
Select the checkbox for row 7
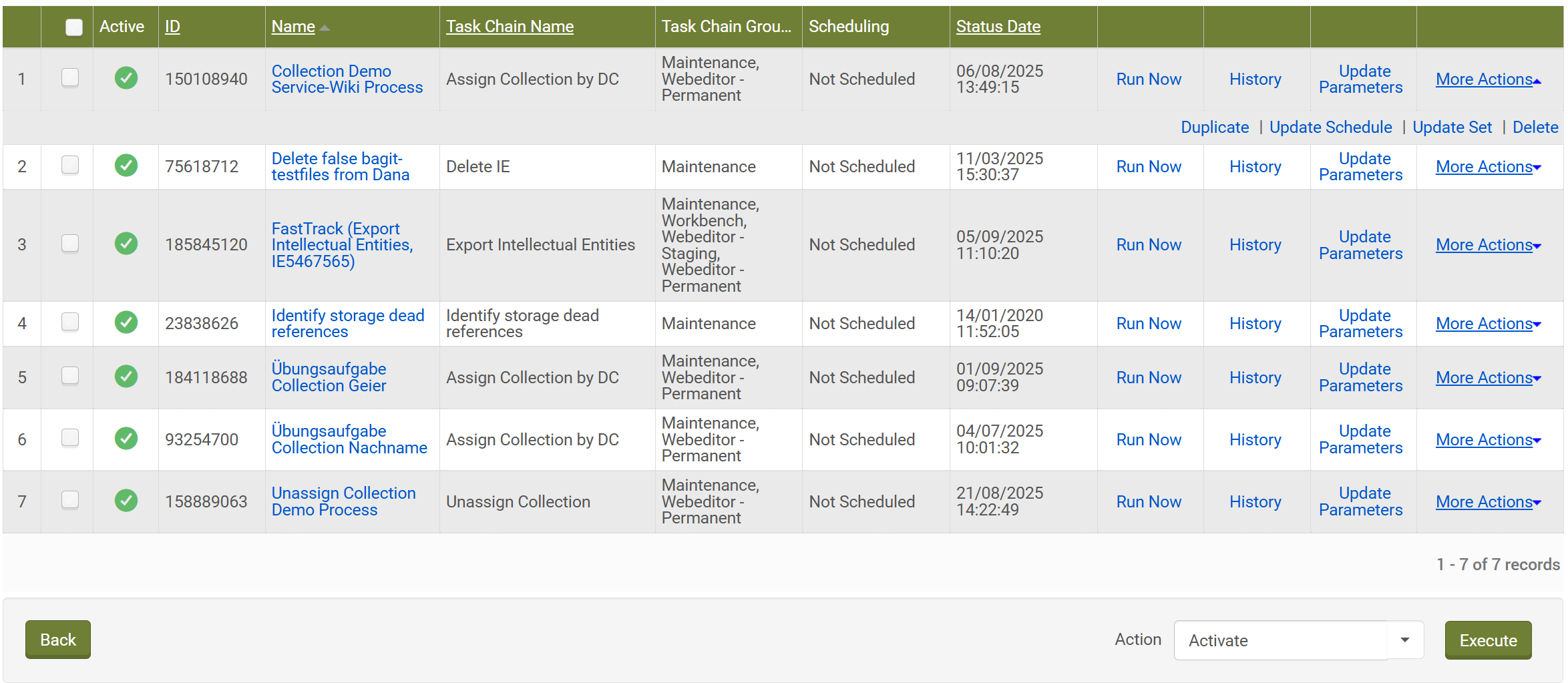(x=70, y=500)
